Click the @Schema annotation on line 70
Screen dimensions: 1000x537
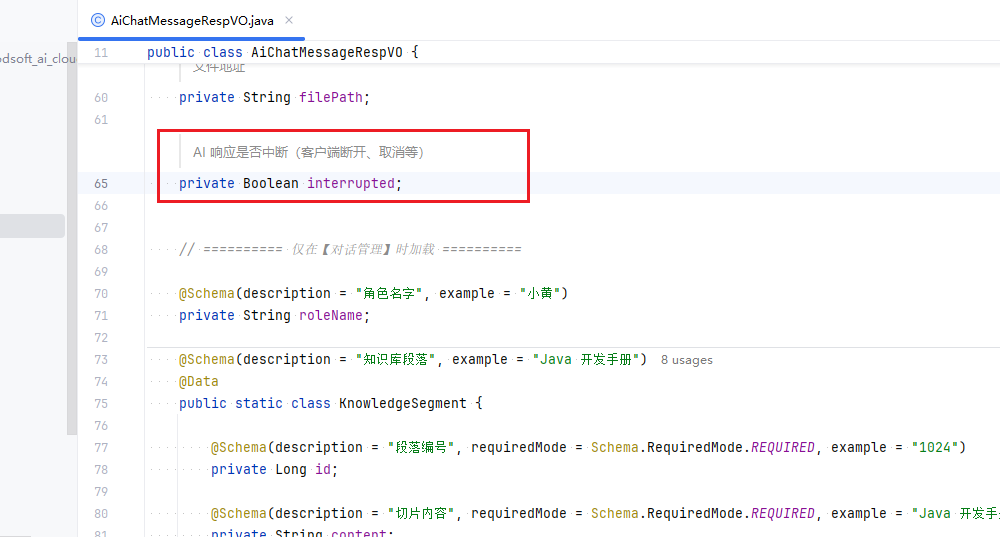point(207,293)
